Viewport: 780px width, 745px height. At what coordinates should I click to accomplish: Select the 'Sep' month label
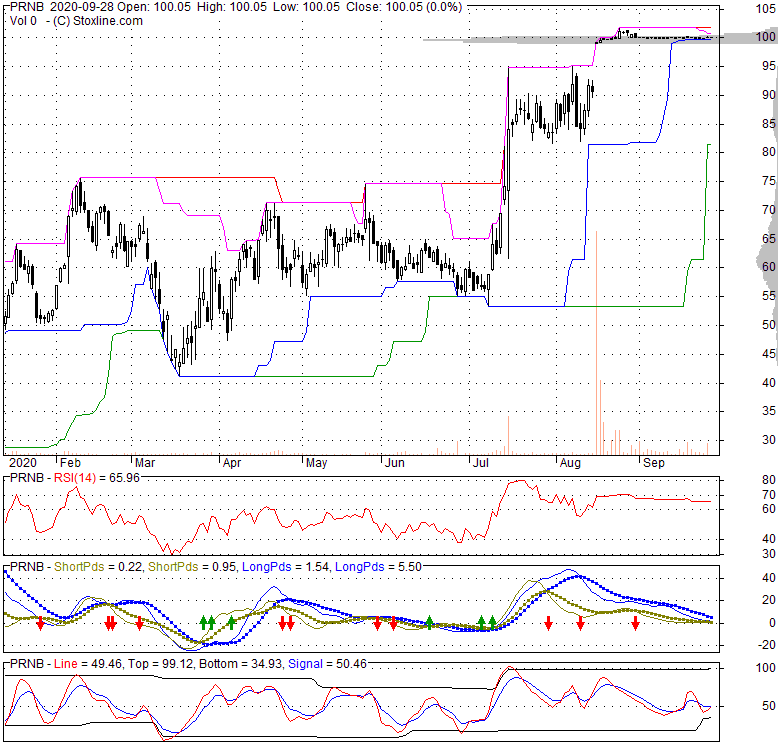(x=654, y=463)
